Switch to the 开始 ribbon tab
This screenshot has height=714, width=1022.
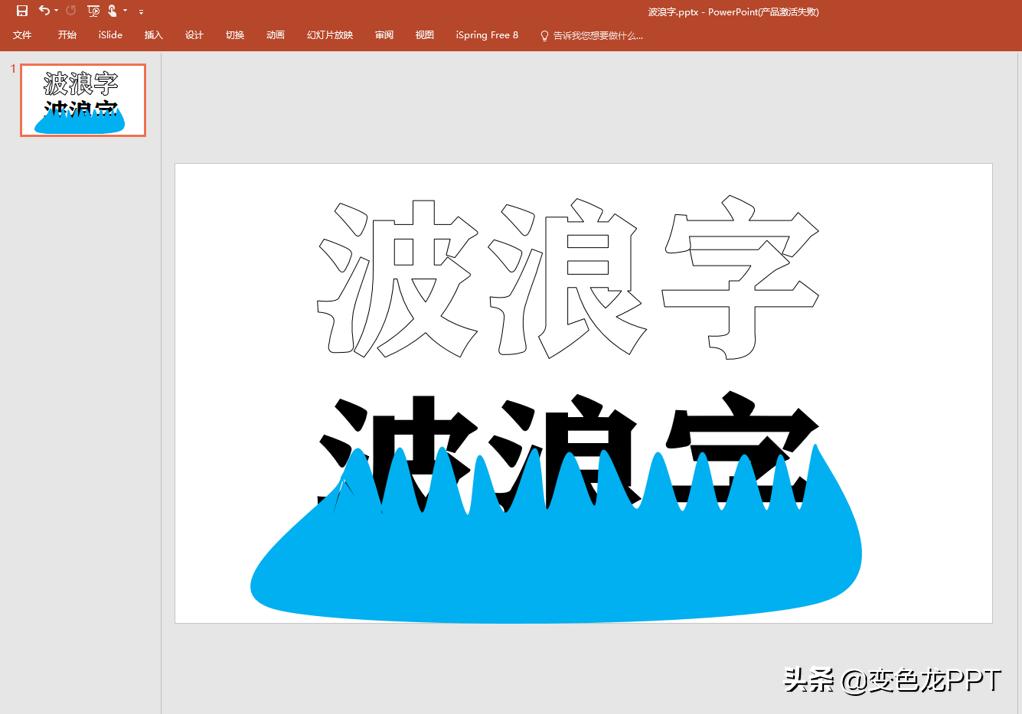[67, 35]
